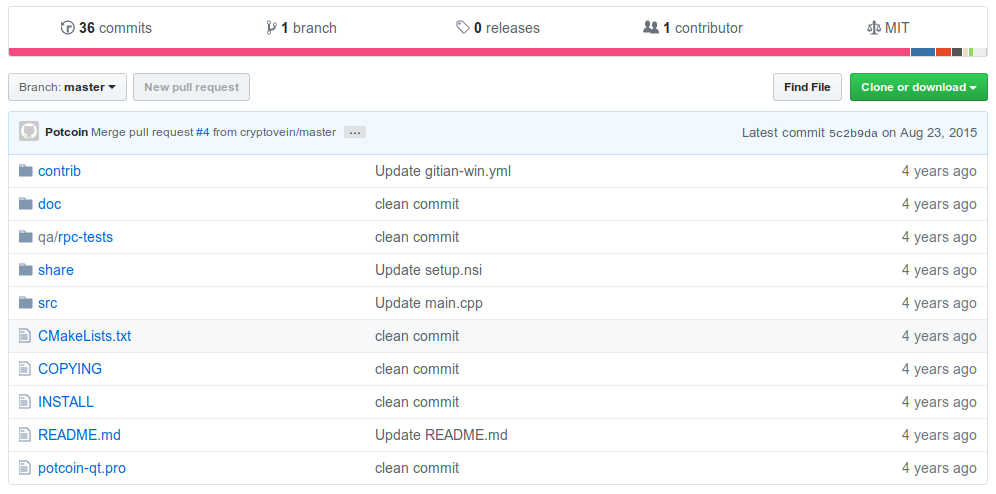
Task: Open the COPYING file
Action: 70,369
